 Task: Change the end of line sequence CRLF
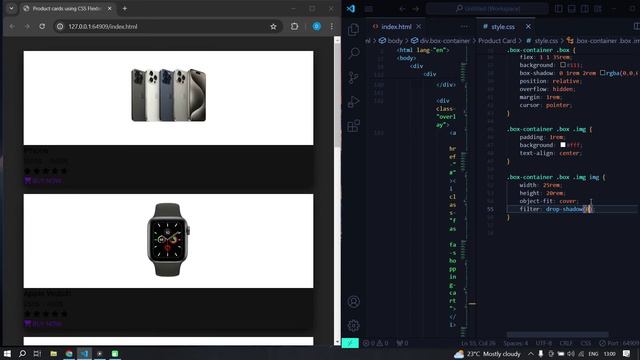coord(566,343)
